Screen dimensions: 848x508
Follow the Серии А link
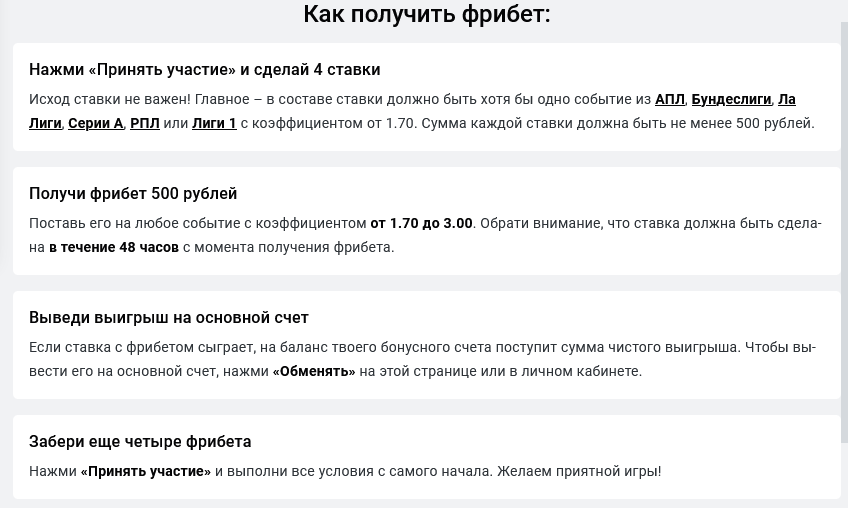[x=95, y=123]
